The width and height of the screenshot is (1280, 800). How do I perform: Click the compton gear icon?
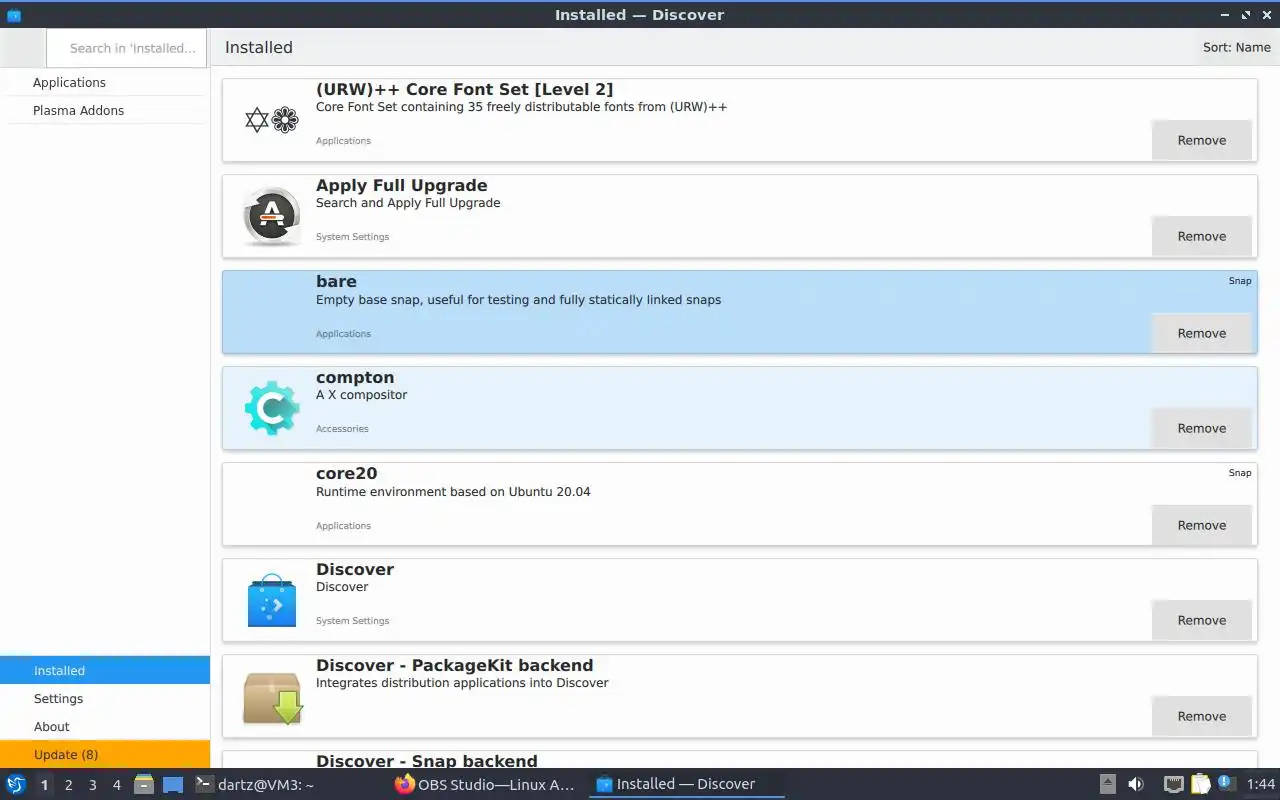point(272,408)
